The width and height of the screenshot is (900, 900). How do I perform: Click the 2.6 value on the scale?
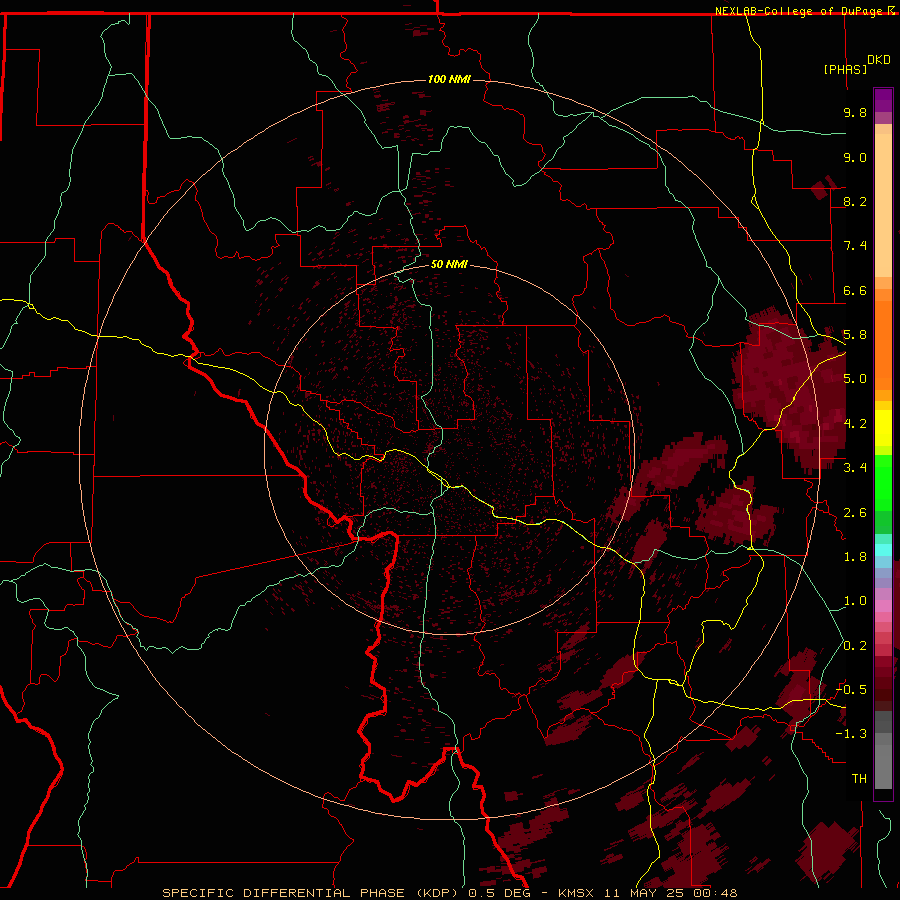coord(855,513)
